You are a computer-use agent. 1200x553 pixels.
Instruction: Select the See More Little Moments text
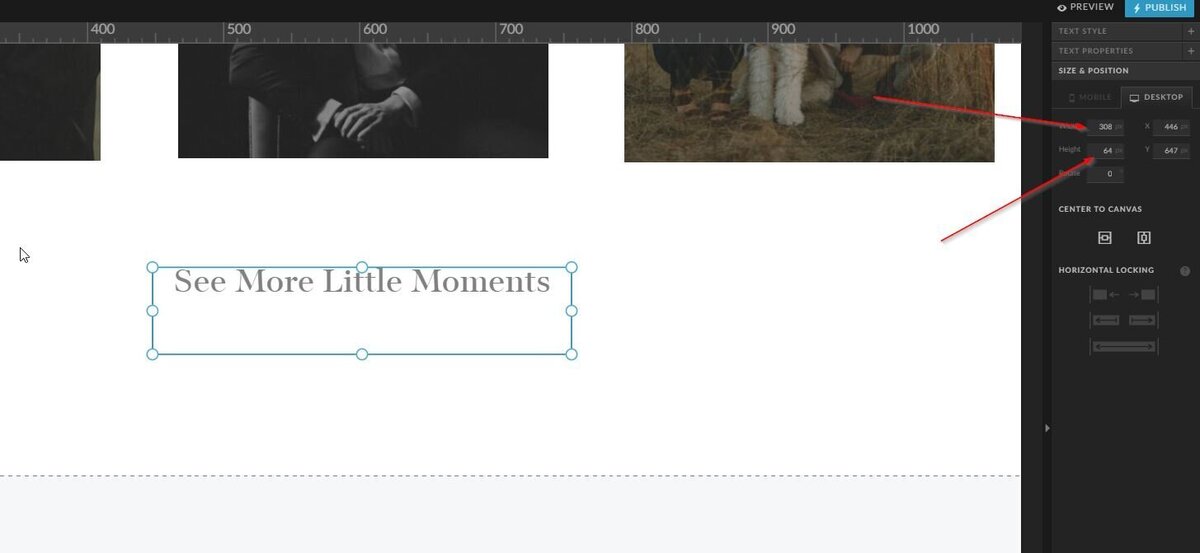click(x=362, y=281)
